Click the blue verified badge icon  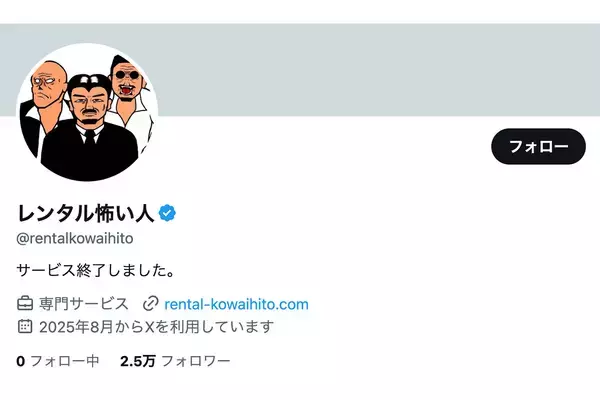(167, 213)
